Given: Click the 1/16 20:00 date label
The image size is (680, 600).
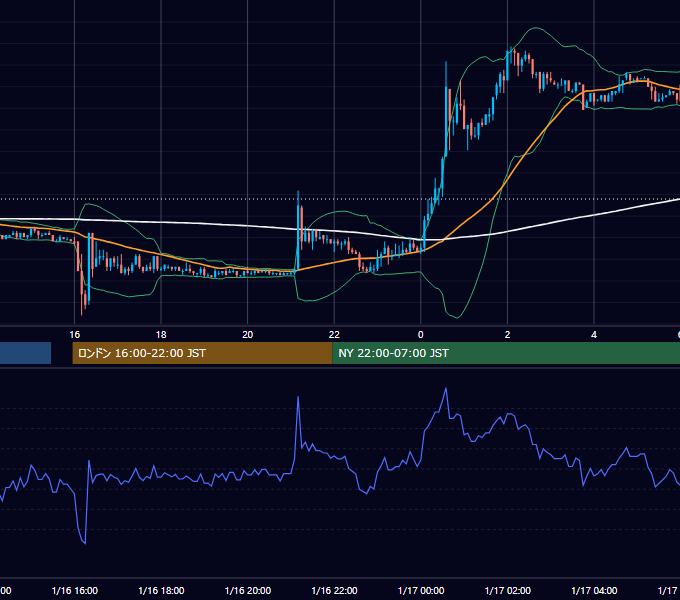Looking at the screenshot, I should click(x=248, y=590).
